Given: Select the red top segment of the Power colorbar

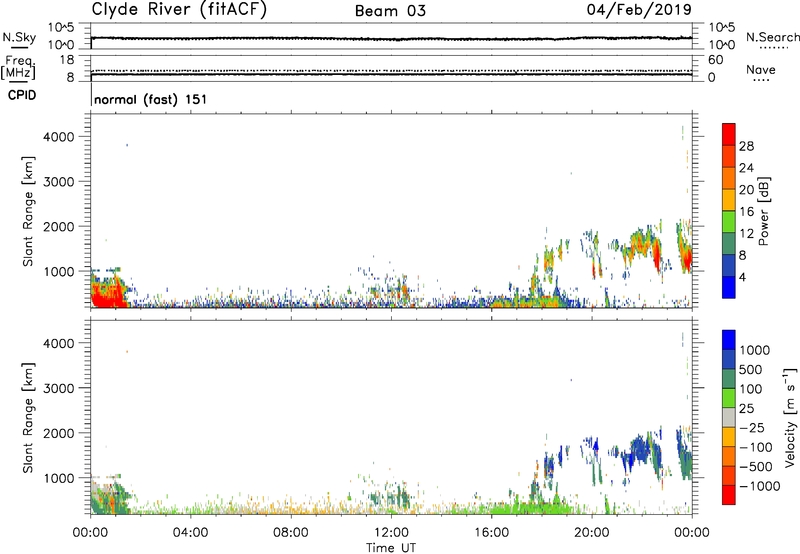Looking at the screenshot, I should (x=729, y=134).
